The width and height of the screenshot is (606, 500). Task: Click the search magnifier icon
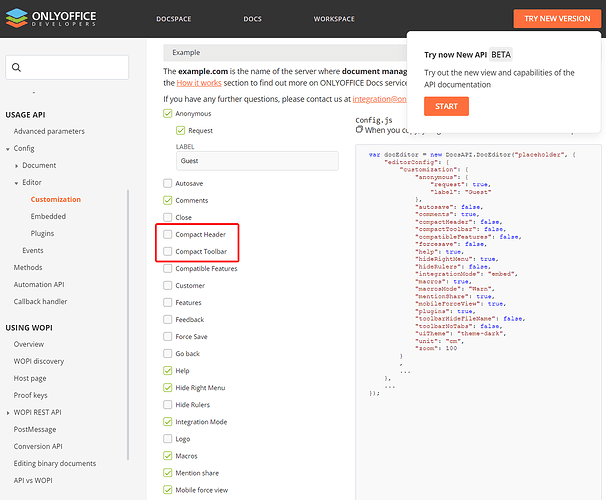(16, 67)
